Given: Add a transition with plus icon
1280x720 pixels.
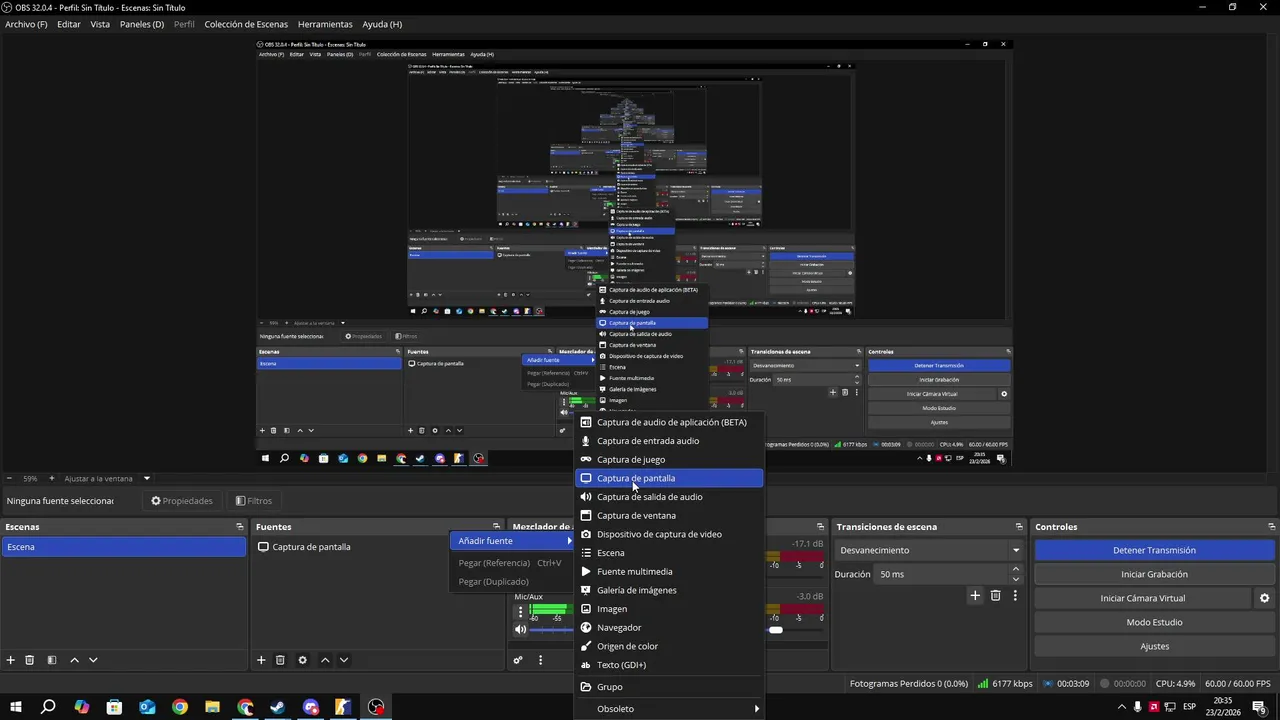Looking at the screenshot, I should 975,595.
